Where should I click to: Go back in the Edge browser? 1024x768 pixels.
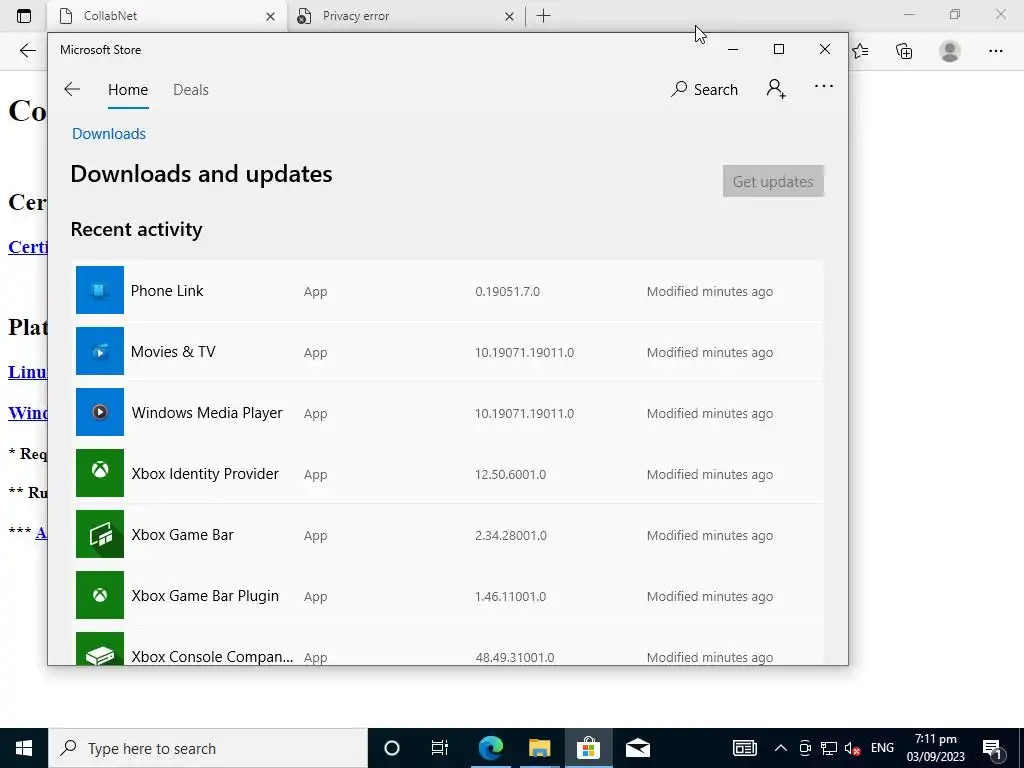(x=27, y=51)
